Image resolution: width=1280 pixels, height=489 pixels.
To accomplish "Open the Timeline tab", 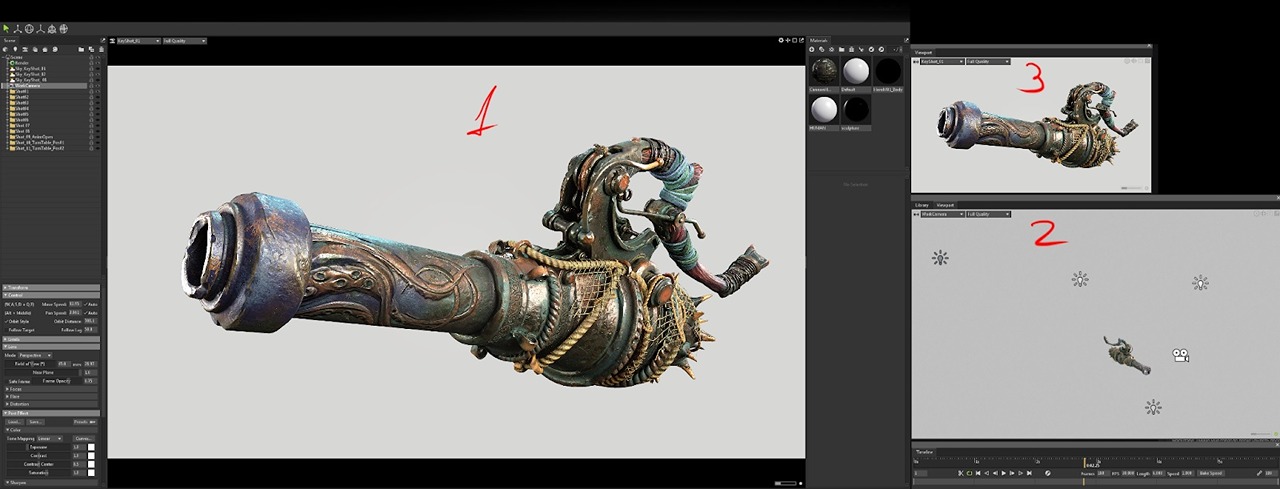I will pyautogui.click(x=925, y=452).
